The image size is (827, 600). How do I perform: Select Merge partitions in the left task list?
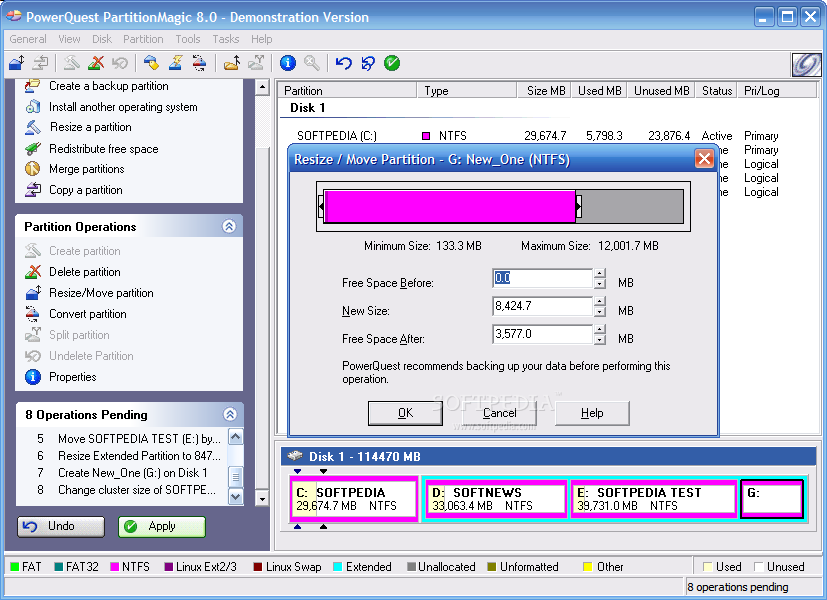[x=86, y=169]
